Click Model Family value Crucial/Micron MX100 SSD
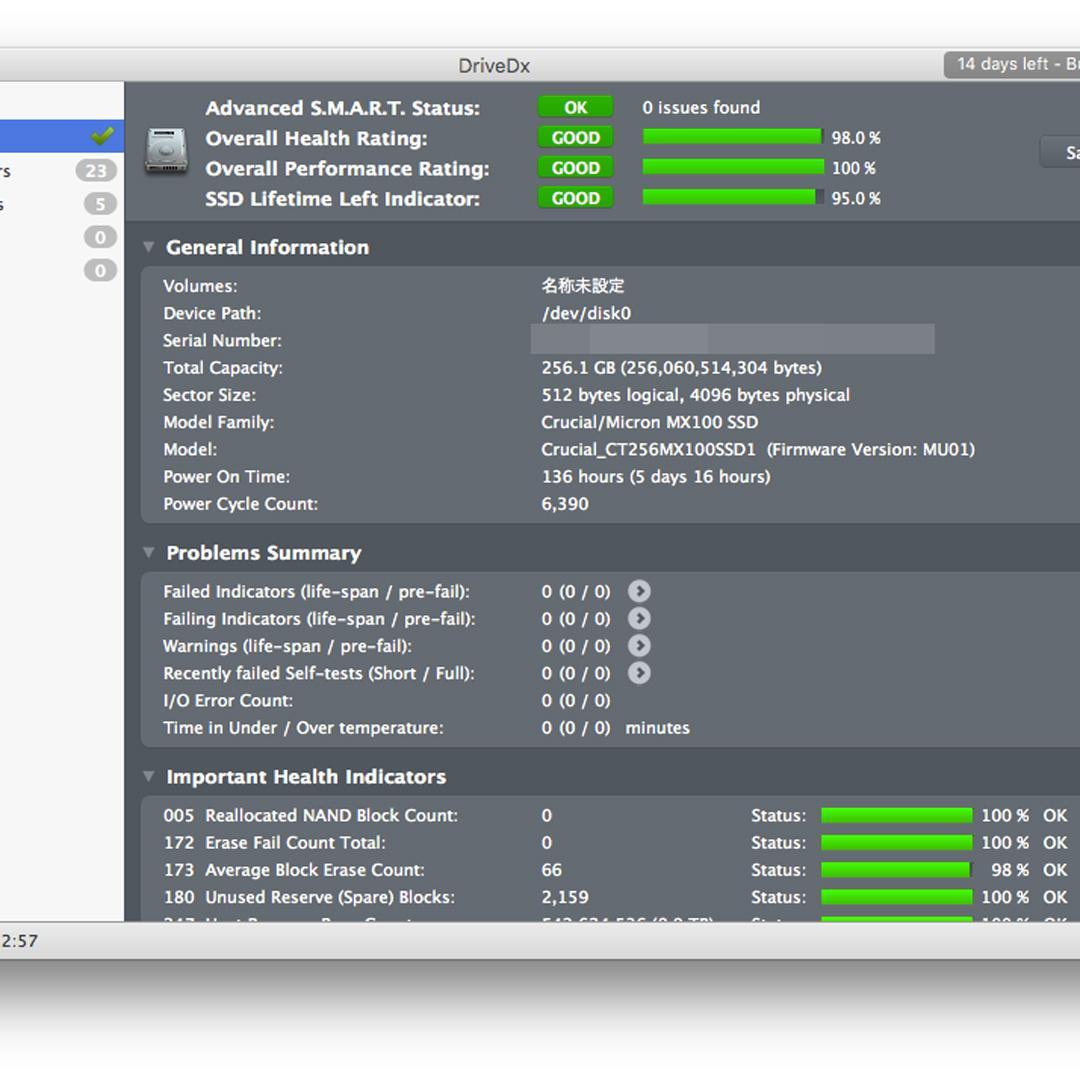Image resolution: width=1080 pixels, height=1080 pixels. [x=650, y=422]
